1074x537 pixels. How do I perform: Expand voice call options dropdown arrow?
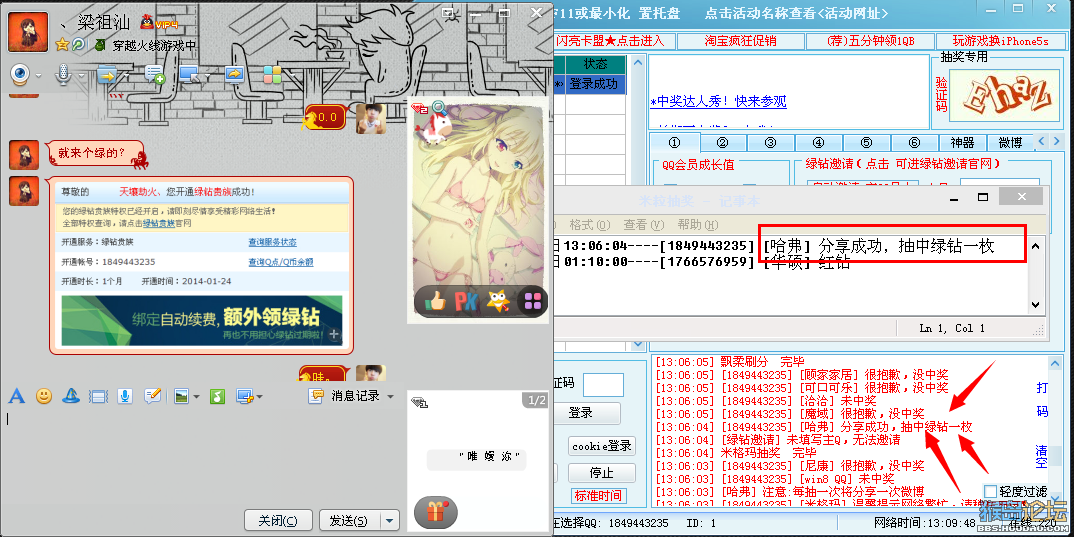pos(81,75)
